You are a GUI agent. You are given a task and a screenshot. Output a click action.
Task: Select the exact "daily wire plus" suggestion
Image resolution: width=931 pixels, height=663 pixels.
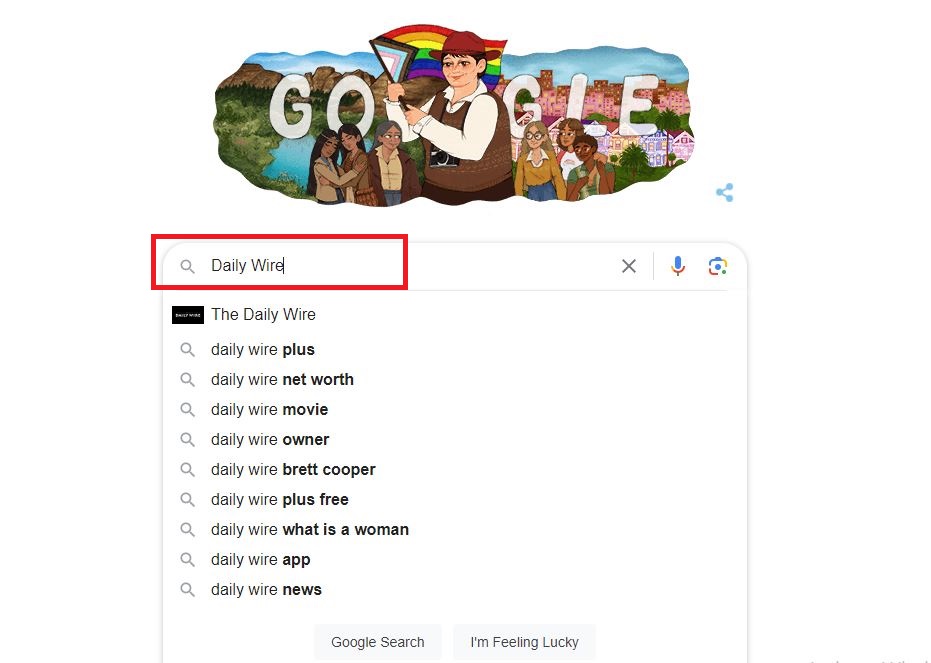(263, 350)
